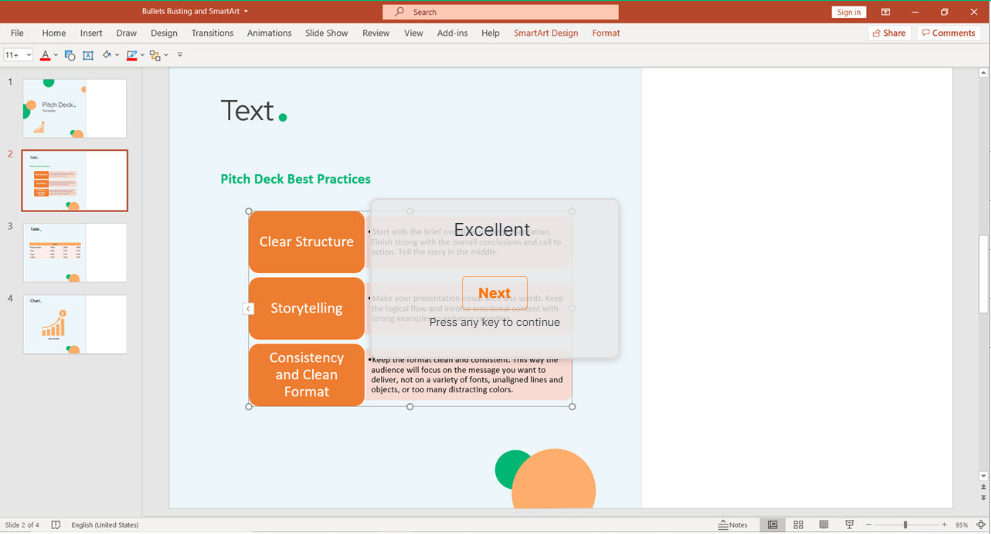The image size is (991, 534).
Task: Open the Draw tab
Action: (x=126, y=33)
